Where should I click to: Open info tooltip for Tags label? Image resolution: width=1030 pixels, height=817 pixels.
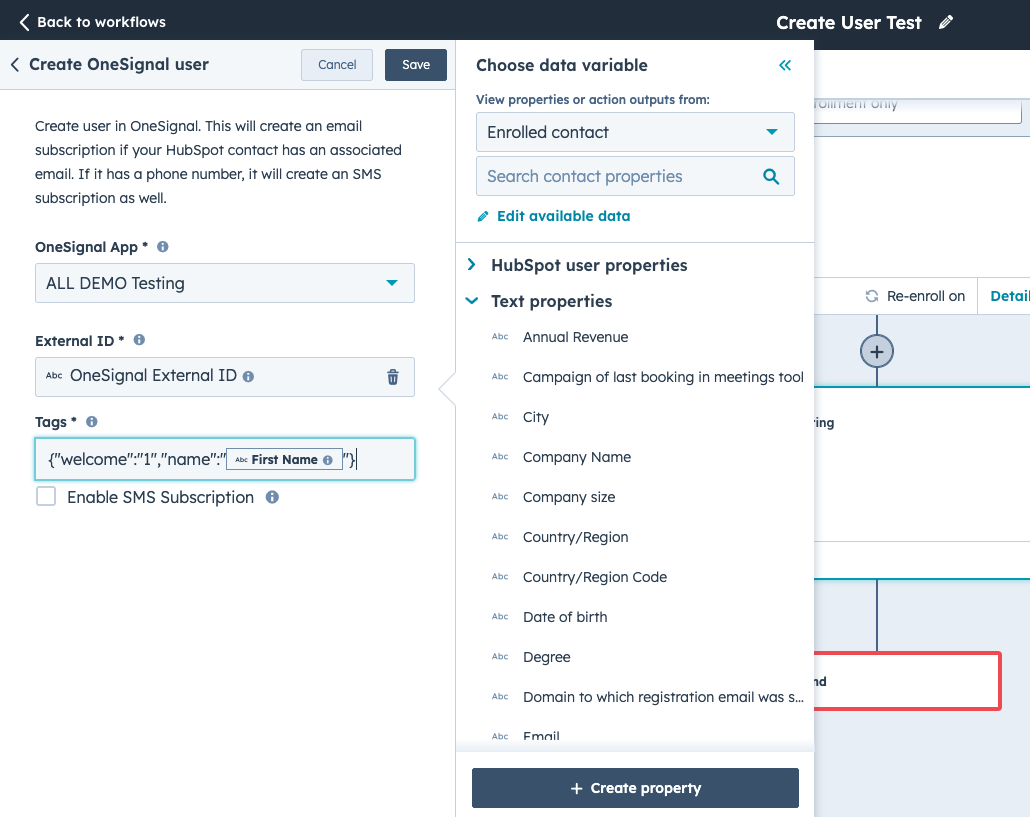(92, 421)
